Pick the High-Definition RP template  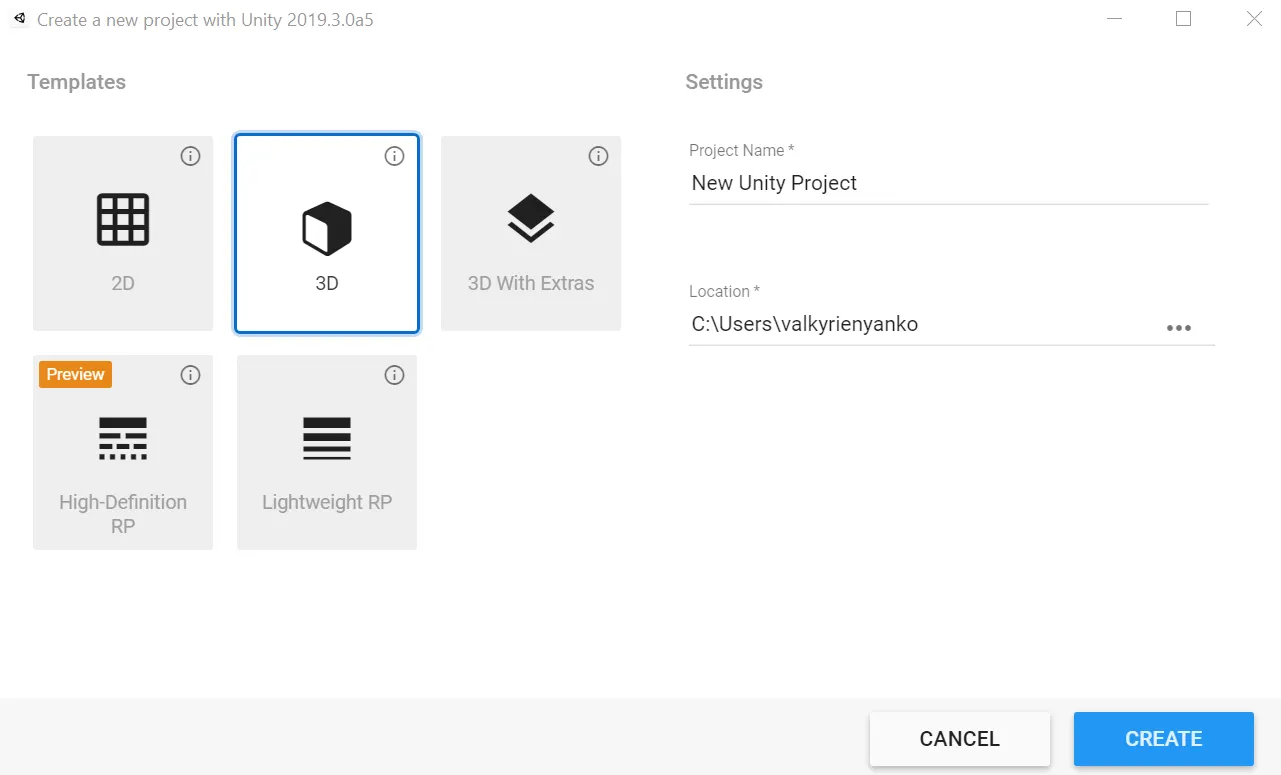pyautogui.click(x=123, y=452)
